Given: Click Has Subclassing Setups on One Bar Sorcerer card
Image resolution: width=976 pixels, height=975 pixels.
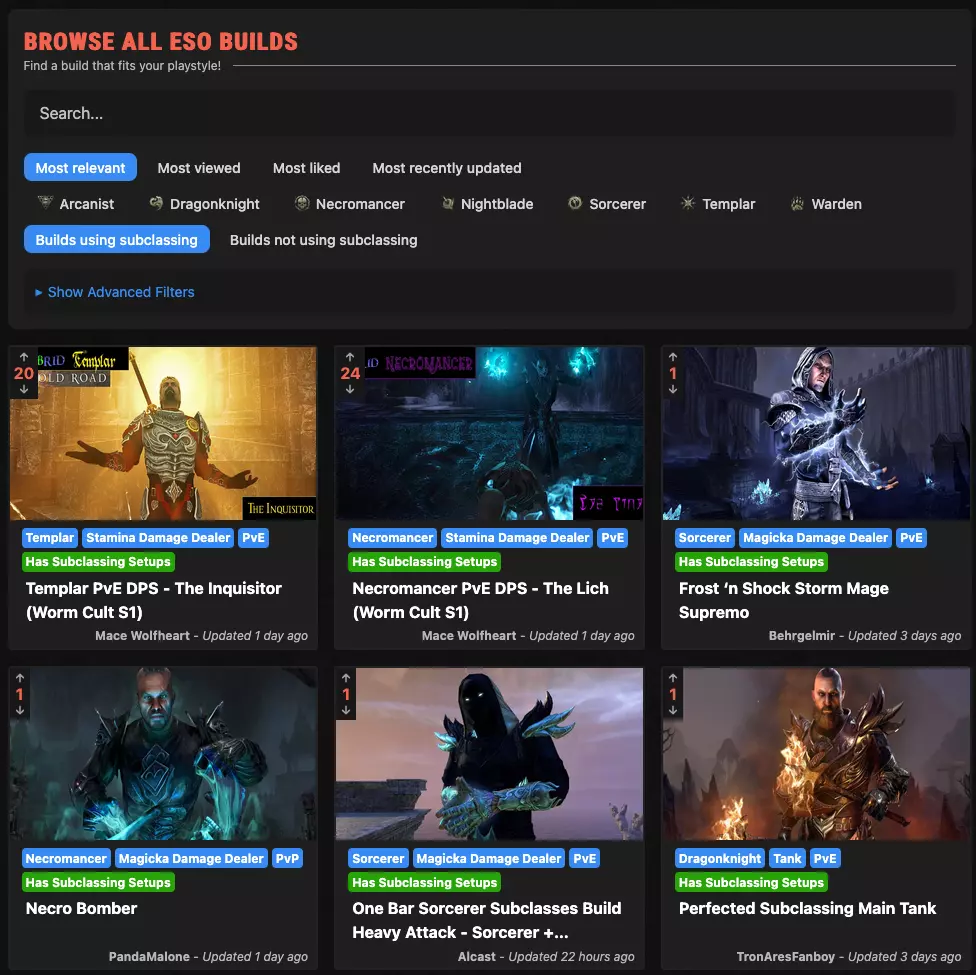Looking at the screenshot, I should coord(425,882).
